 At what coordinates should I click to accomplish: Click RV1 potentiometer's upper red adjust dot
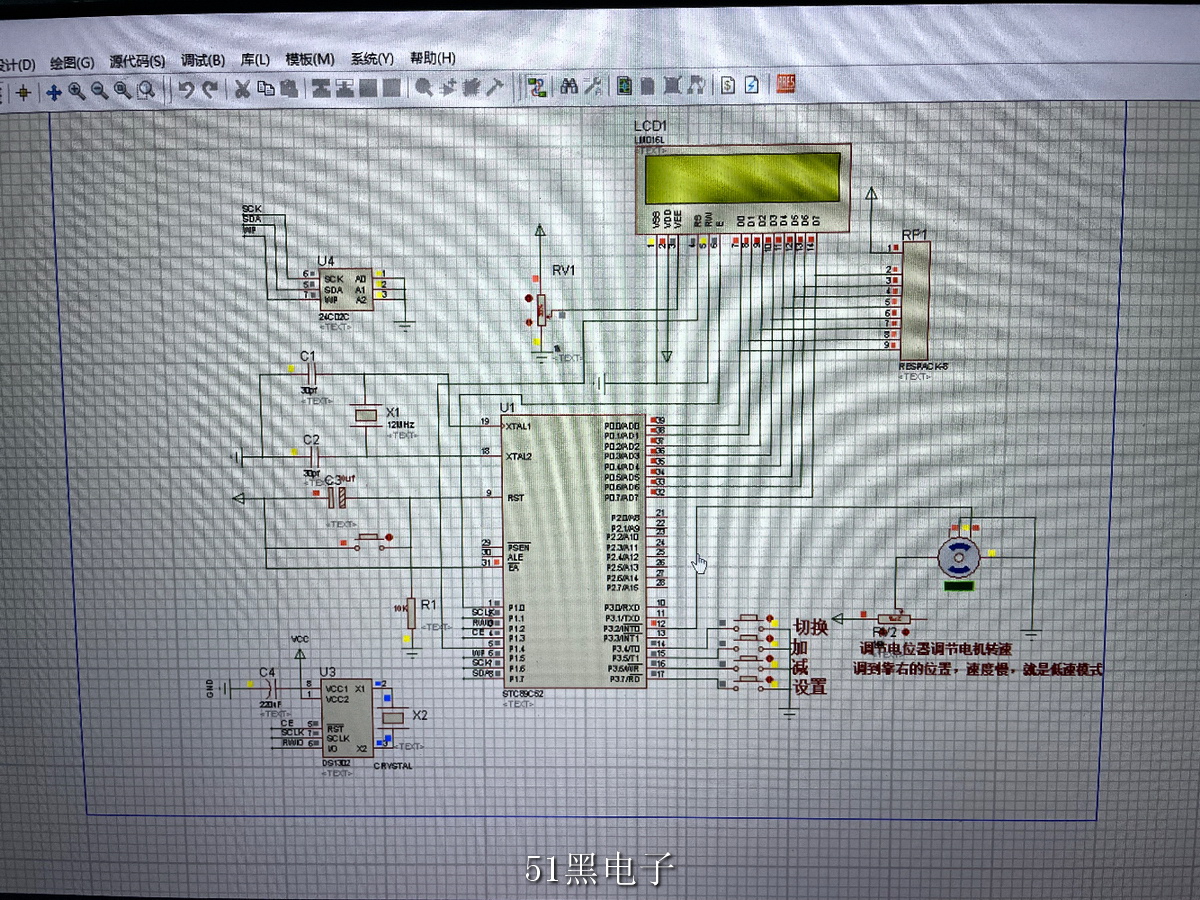[528, 298]
